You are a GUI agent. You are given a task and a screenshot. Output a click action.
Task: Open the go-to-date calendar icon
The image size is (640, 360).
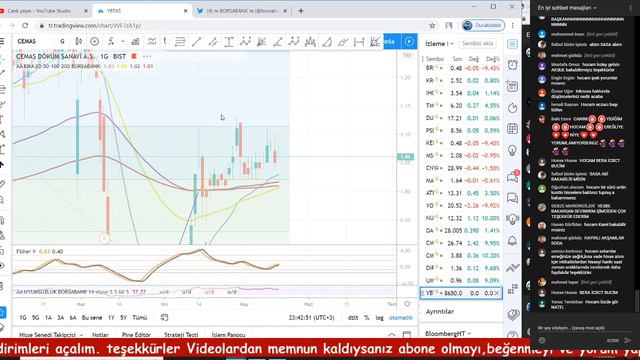(x=164, y=318)
